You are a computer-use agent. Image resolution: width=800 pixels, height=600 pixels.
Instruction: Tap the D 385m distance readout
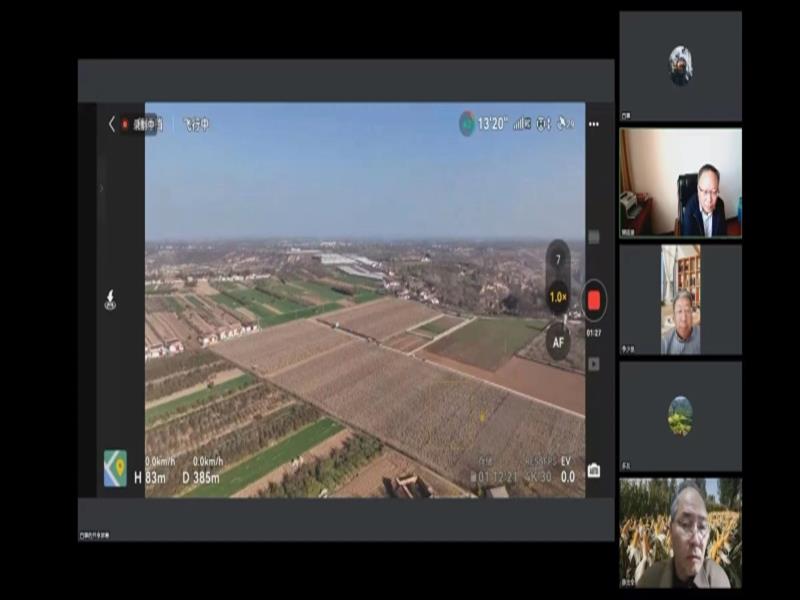(201, 478)
